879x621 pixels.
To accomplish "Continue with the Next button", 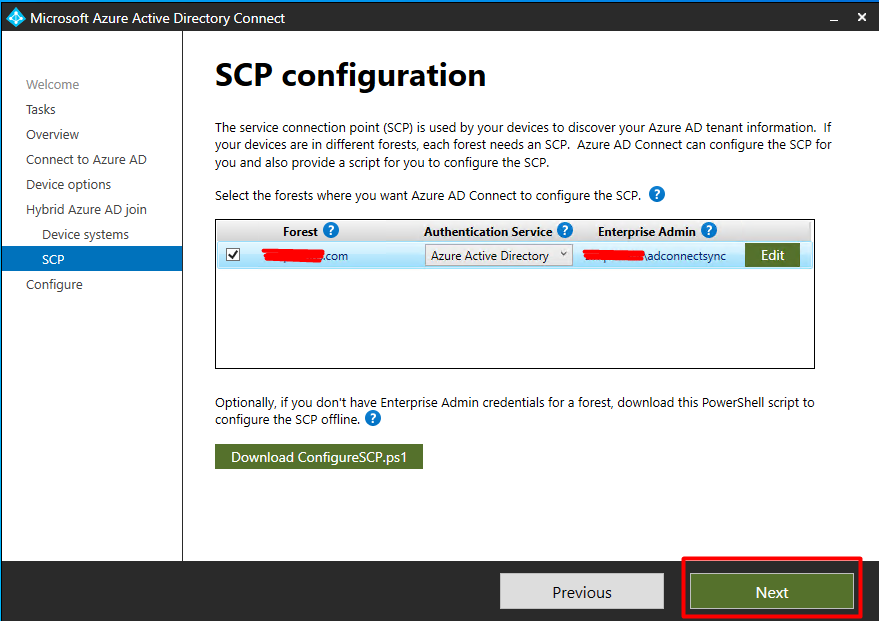I will pos(772,592).
